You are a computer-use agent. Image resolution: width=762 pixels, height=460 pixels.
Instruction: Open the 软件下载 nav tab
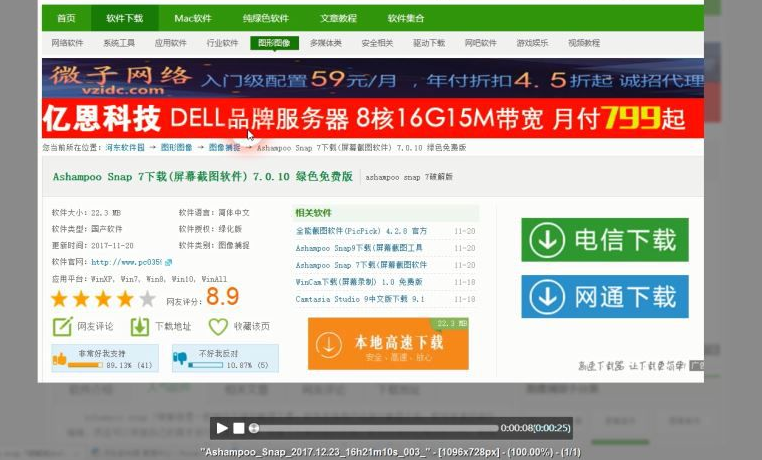coord(125,18)
